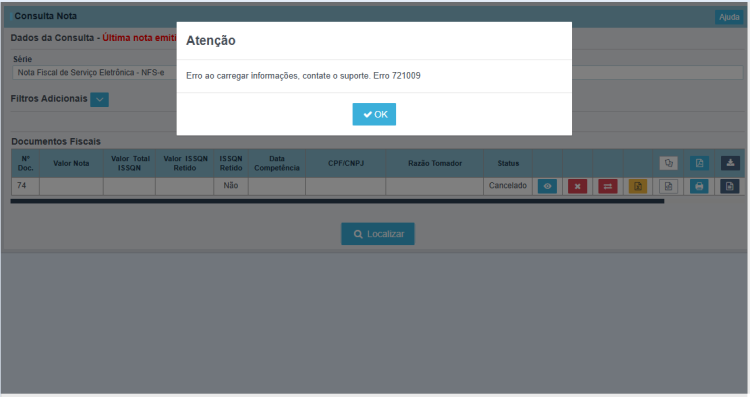Open Ajuda help button
The image size is (750, 397).
click(729, 17)
